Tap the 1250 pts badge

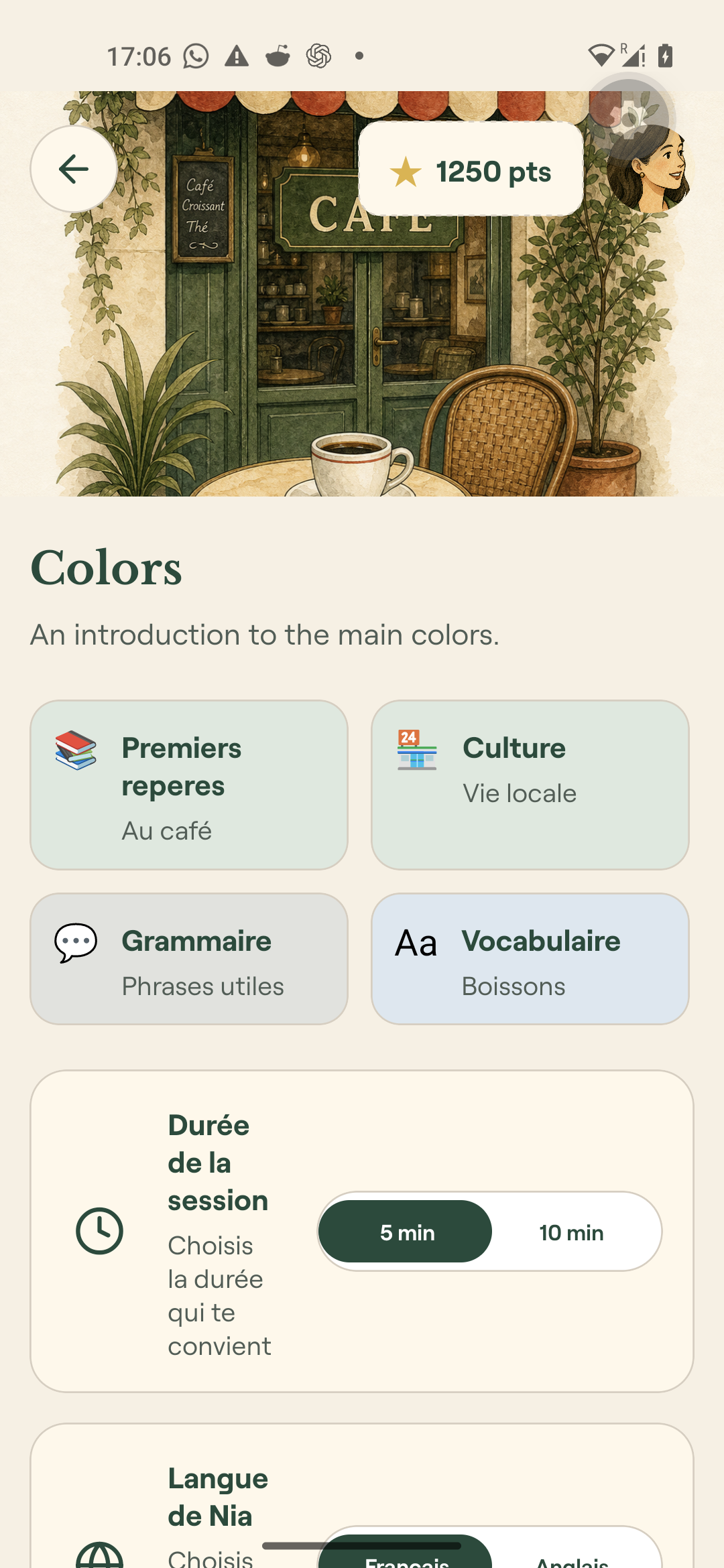pos(471,169)
